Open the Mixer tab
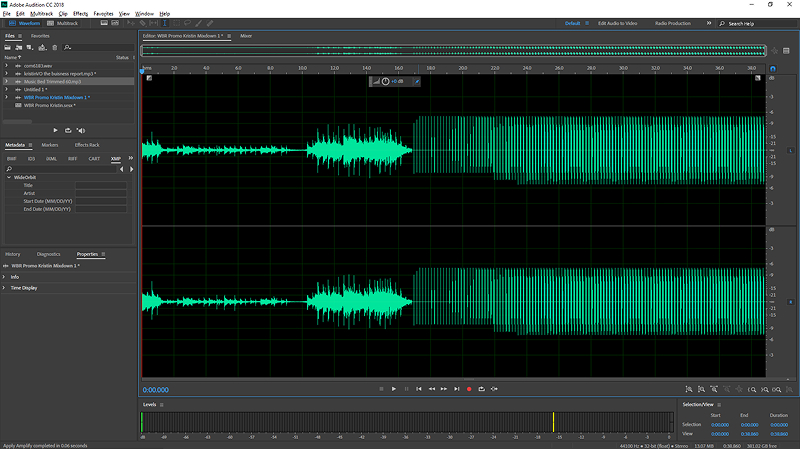 pyautogui.click(x=246, y=36)
